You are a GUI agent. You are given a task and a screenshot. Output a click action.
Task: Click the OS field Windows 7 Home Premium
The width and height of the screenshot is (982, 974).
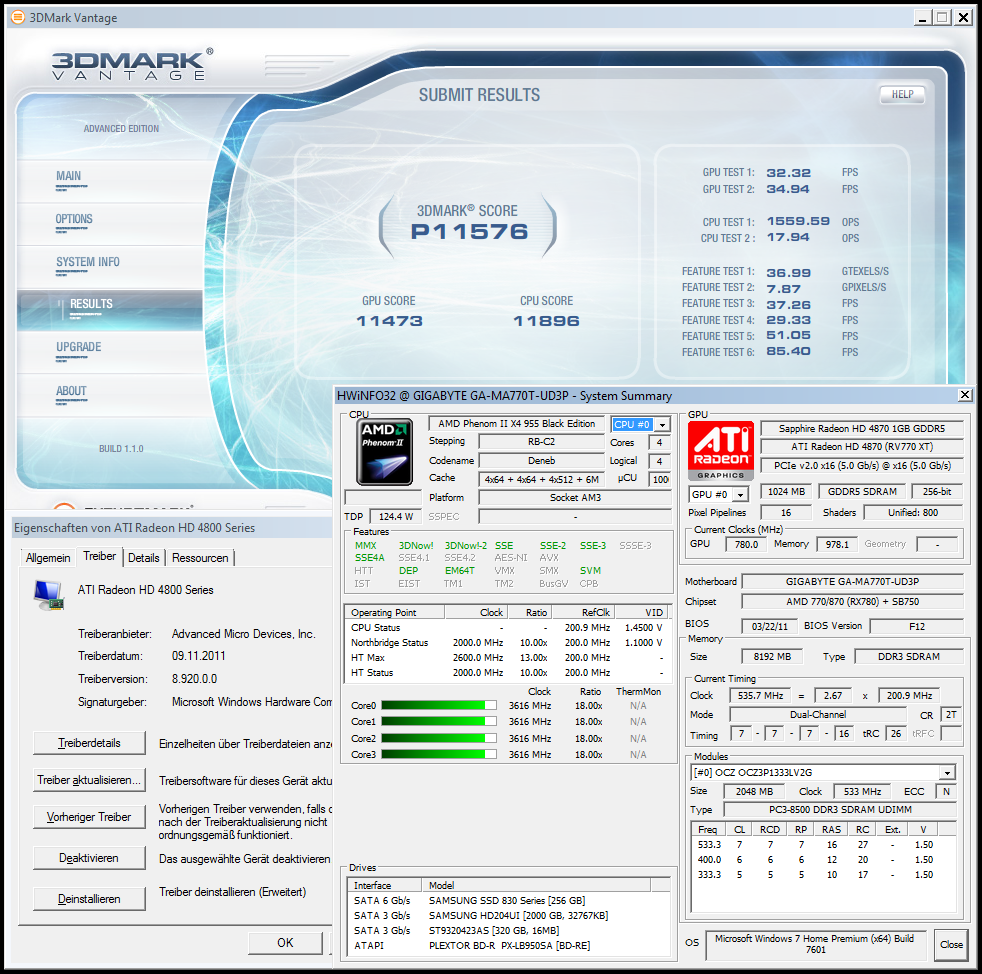click(815, 945)
